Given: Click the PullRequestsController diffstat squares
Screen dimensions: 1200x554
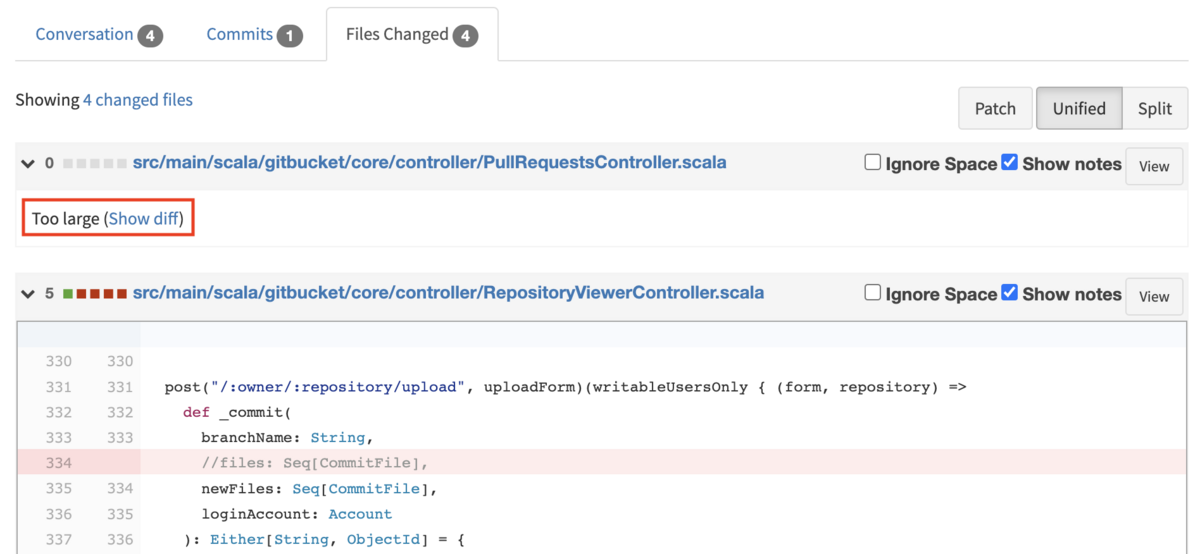Looking at the screenshot, I should [x=95, y=163].
